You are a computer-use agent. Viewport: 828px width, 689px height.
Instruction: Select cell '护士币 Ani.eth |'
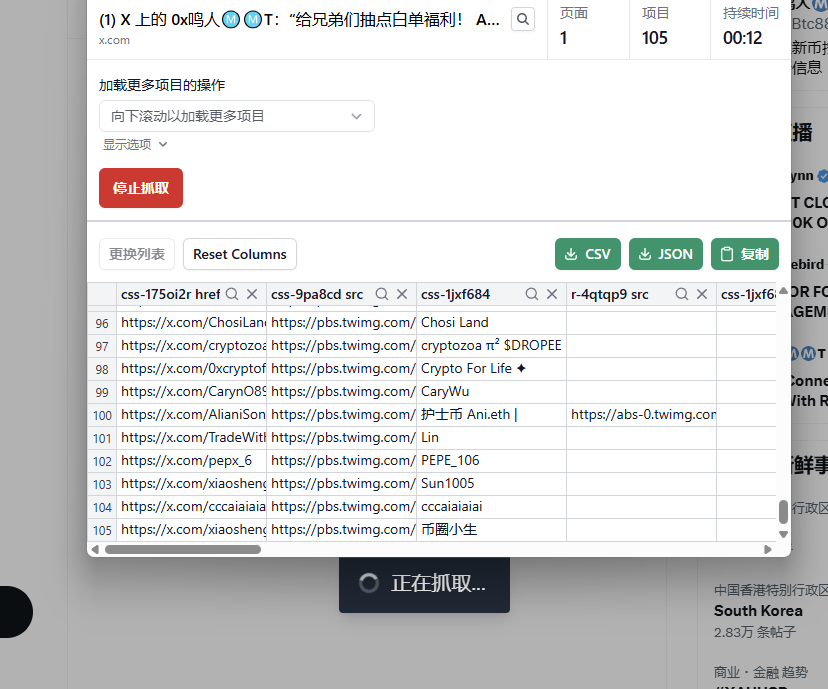click(492, 415)
